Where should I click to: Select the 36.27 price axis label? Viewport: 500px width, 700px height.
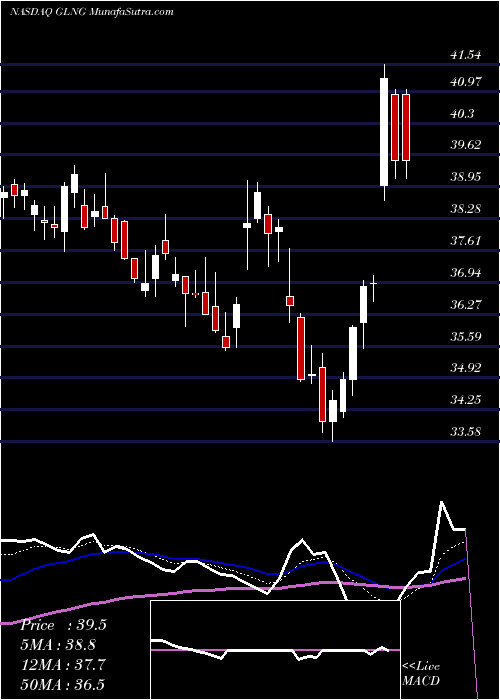[x=466, y=304]
